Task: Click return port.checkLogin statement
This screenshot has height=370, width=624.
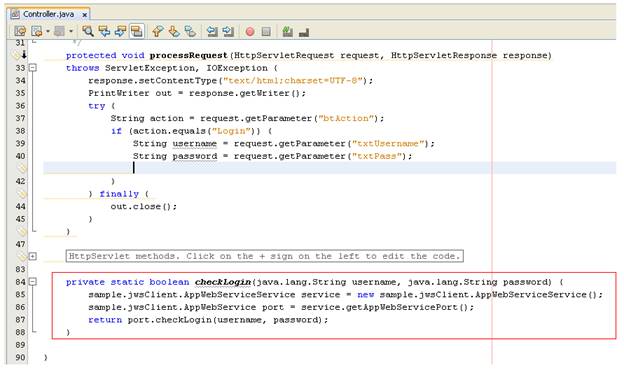Action: click(208, 320)
